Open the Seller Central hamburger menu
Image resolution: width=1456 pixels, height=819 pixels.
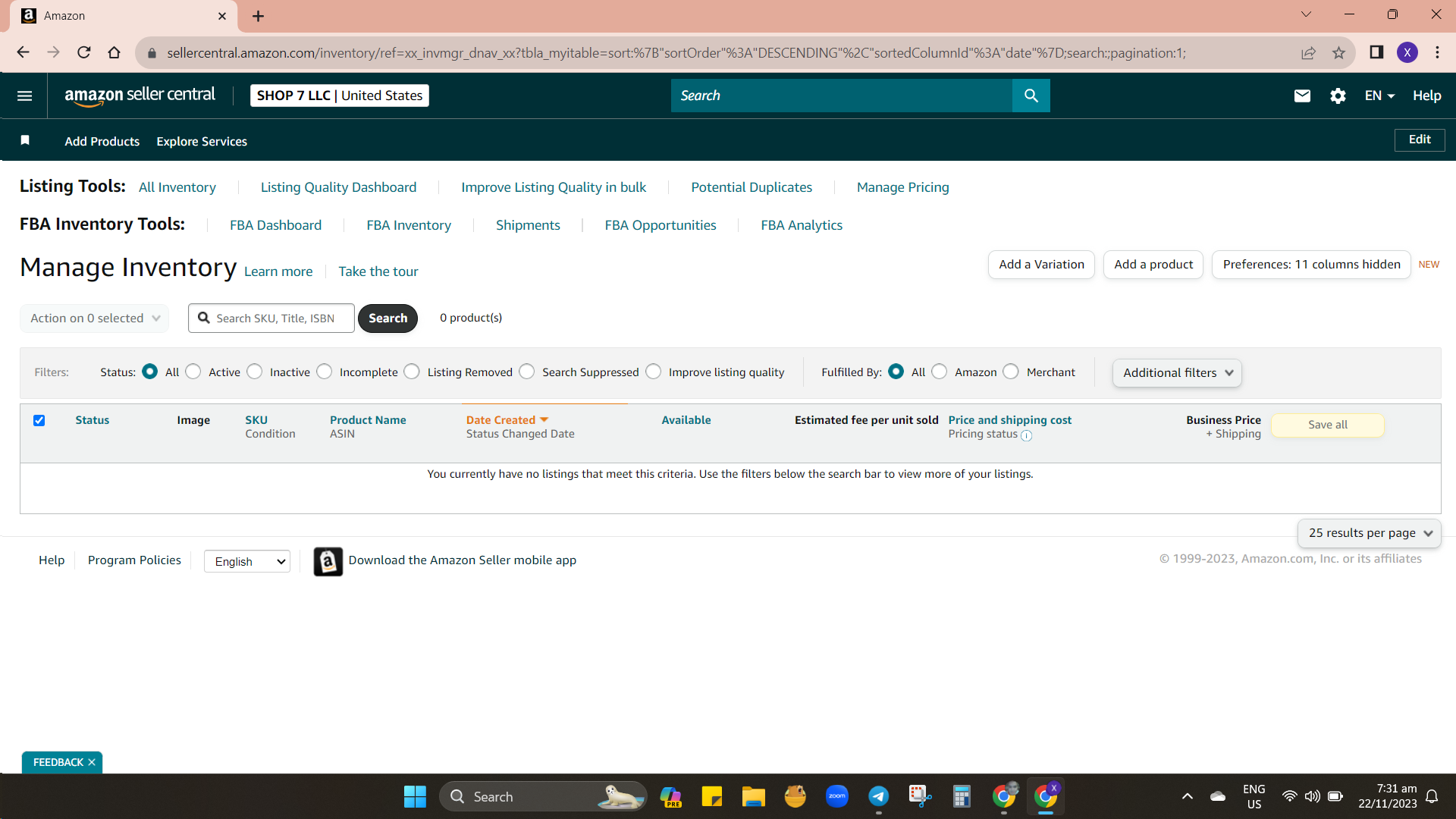[24, 96]
